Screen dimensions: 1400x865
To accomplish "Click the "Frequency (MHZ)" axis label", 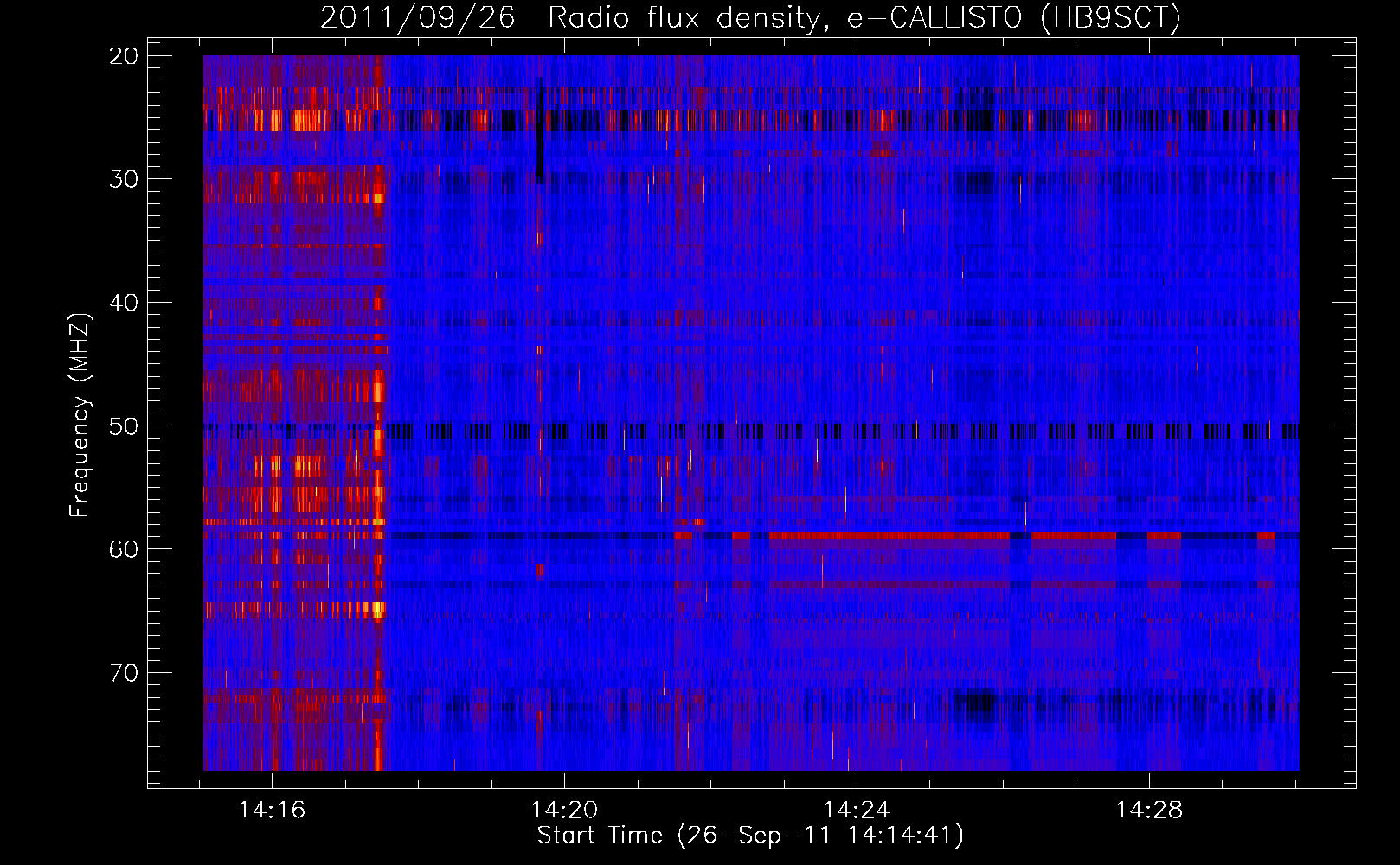I will click(x=80, y=415).
